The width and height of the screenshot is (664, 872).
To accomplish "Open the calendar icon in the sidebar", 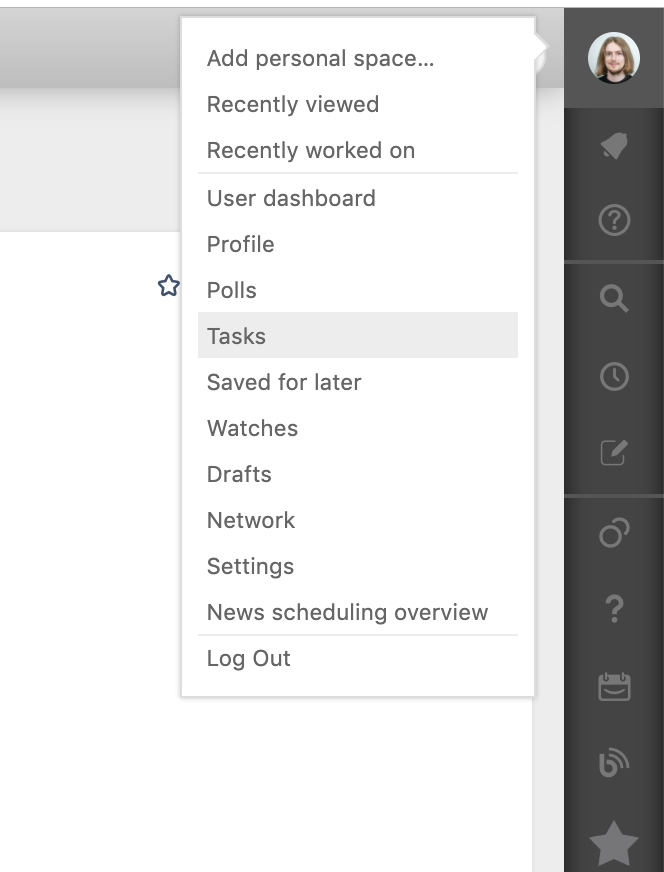I will click(x=613, y=687).
